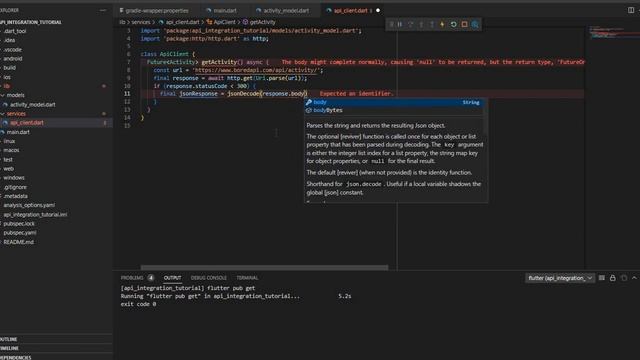
Task: Collapse the services folder in Explorer
Action: (x=16, y=113)
